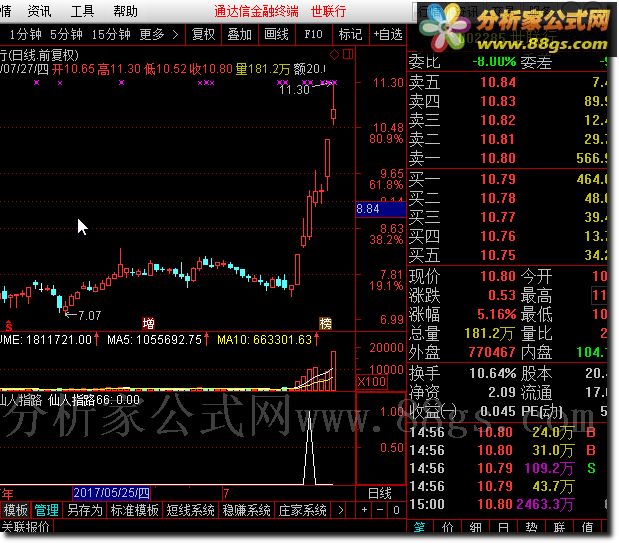The image size is (619, 543).
Task: Click 买一 price 10.79
Action: 497,179
